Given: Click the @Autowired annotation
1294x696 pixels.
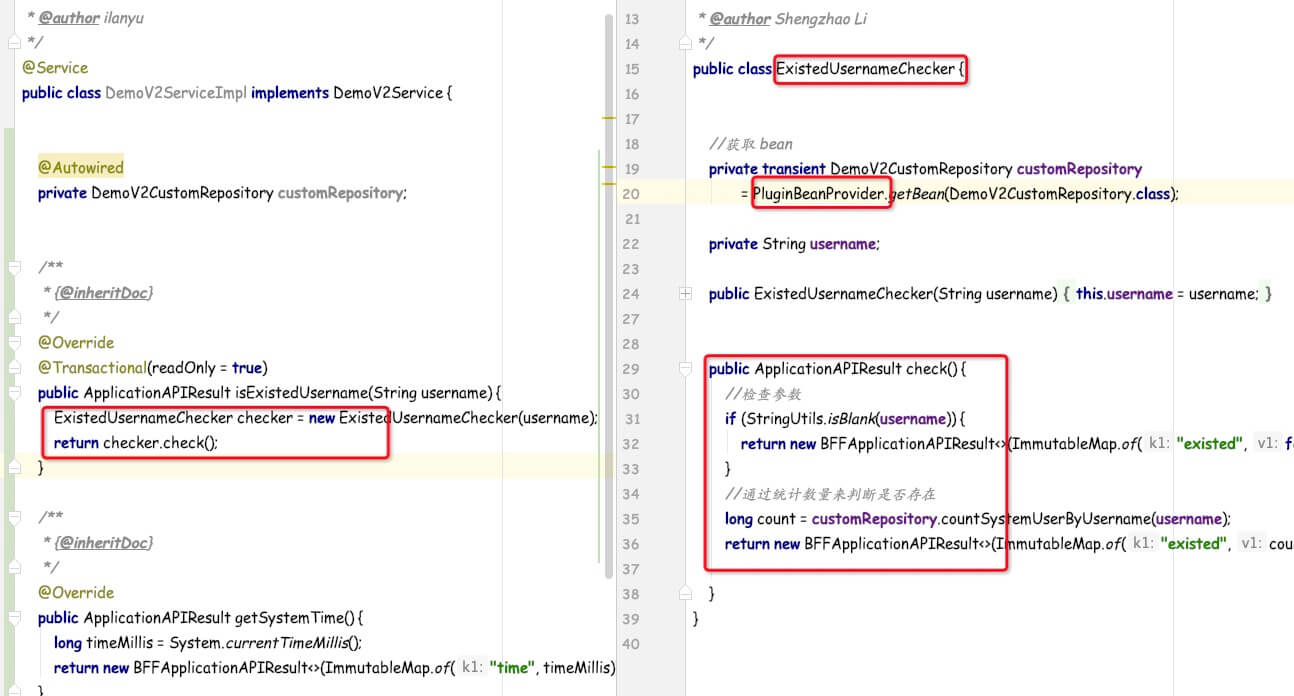Looking at the screenshot, I should tap(81, 168).
